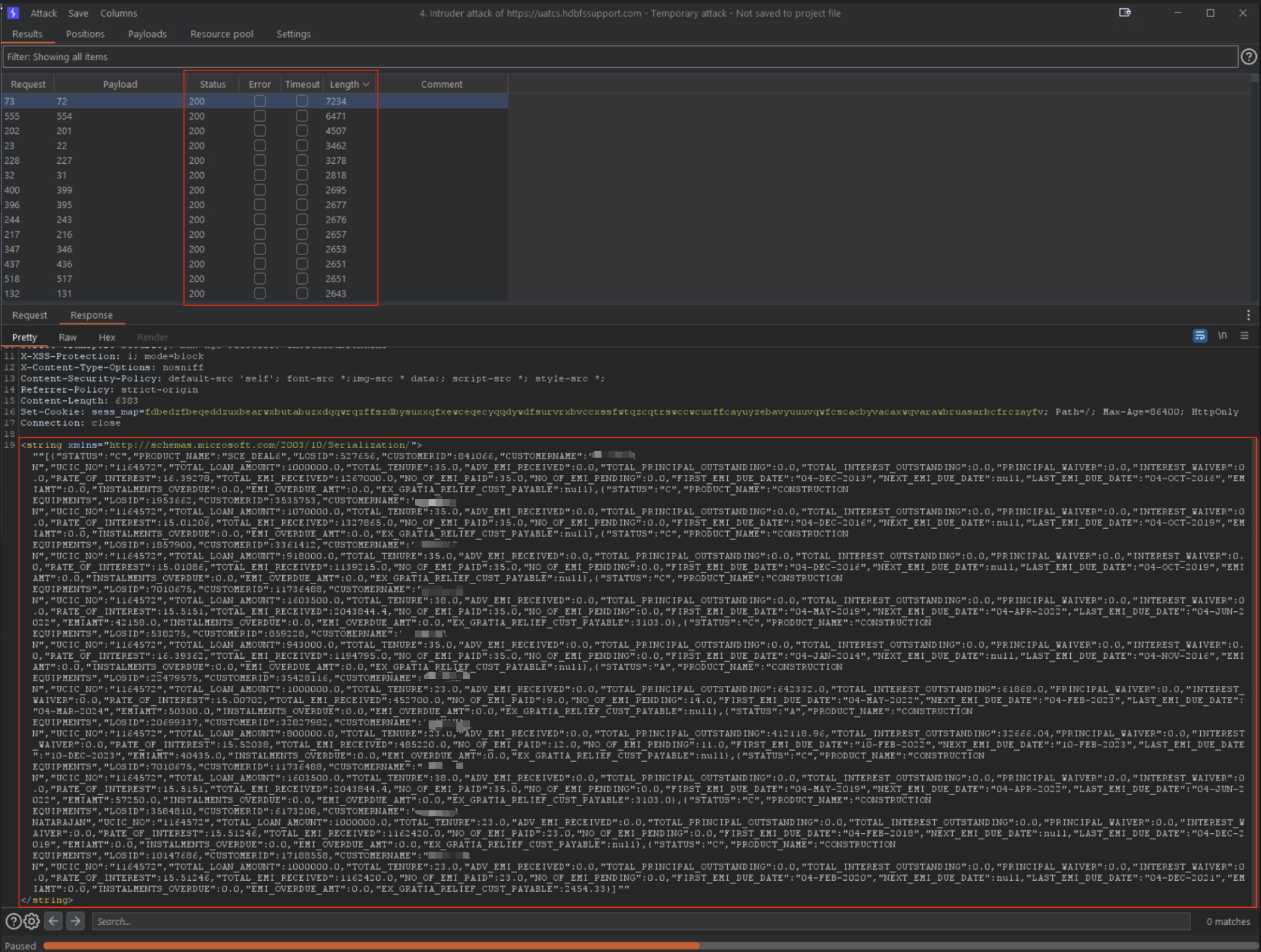
Task: Go to previous search match arrow
Action: pos(54,922)
